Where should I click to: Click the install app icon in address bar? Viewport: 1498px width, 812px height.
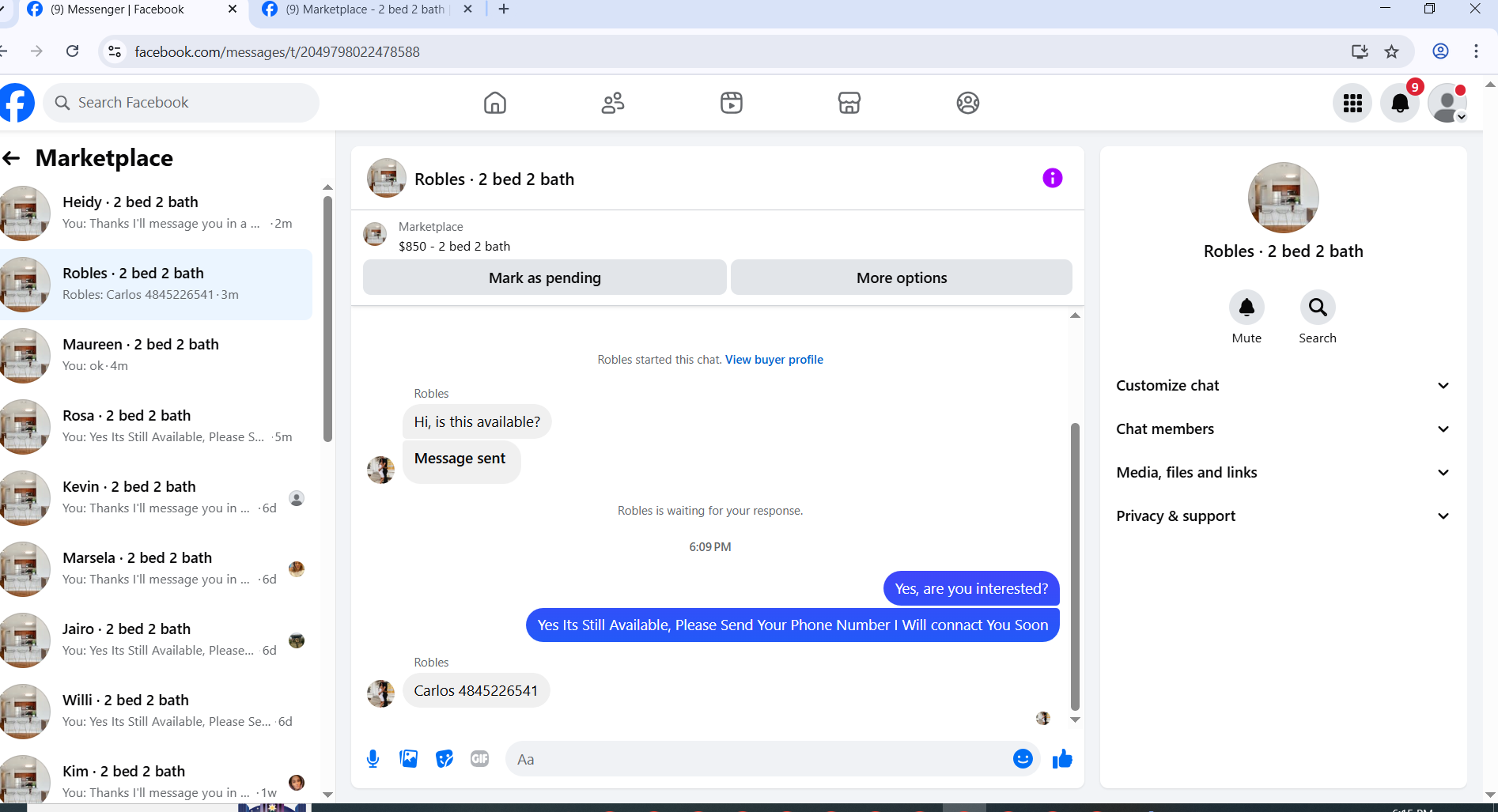pyautogui.click(x=1360, y=51)
